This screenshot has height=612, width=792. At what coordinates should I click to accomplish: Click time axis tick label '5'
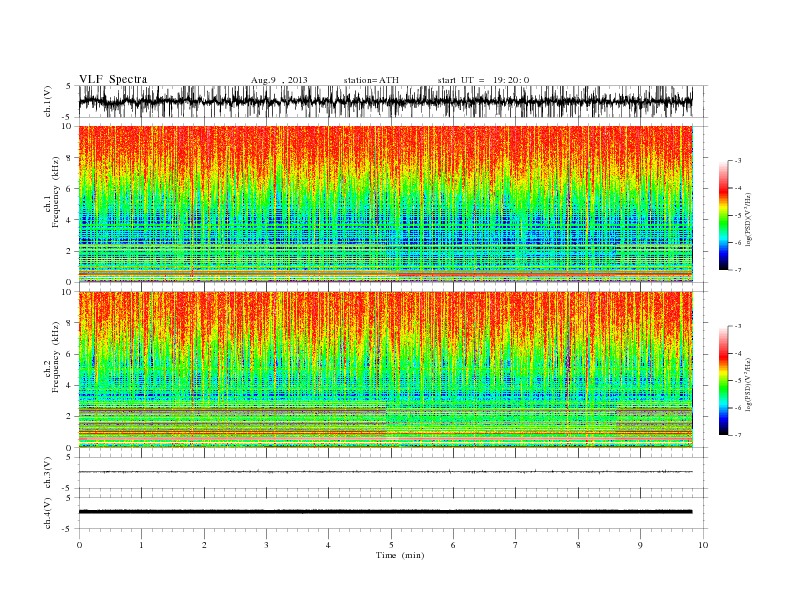[x=391, y=545]
